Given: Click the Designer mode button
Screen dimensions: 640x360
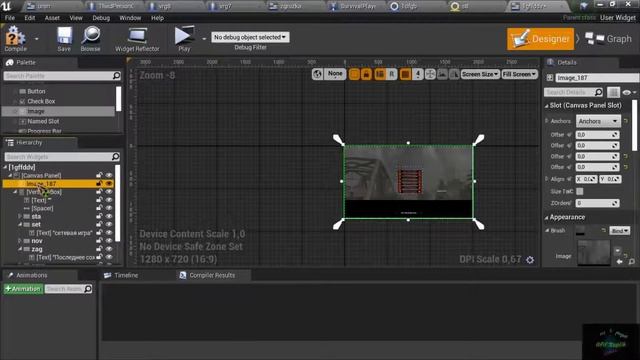Looking at the screenshot, I should coord(540,39).
